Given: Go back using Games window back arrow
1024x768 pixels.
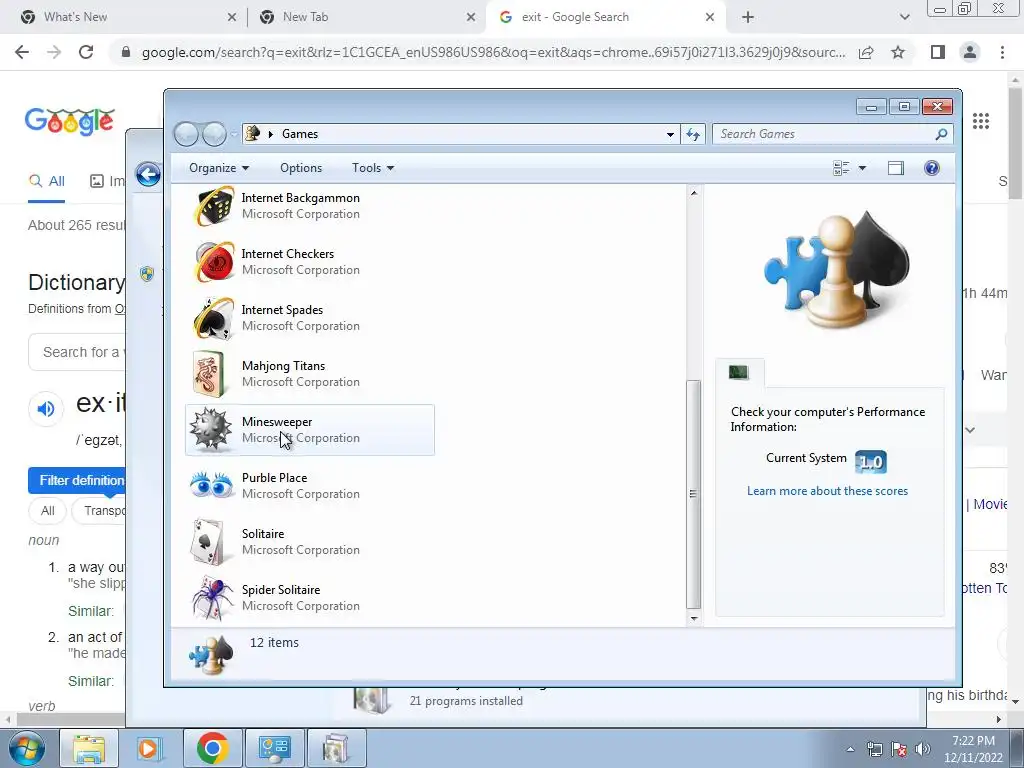Looking at the screenshot, I should coord(186,135).
